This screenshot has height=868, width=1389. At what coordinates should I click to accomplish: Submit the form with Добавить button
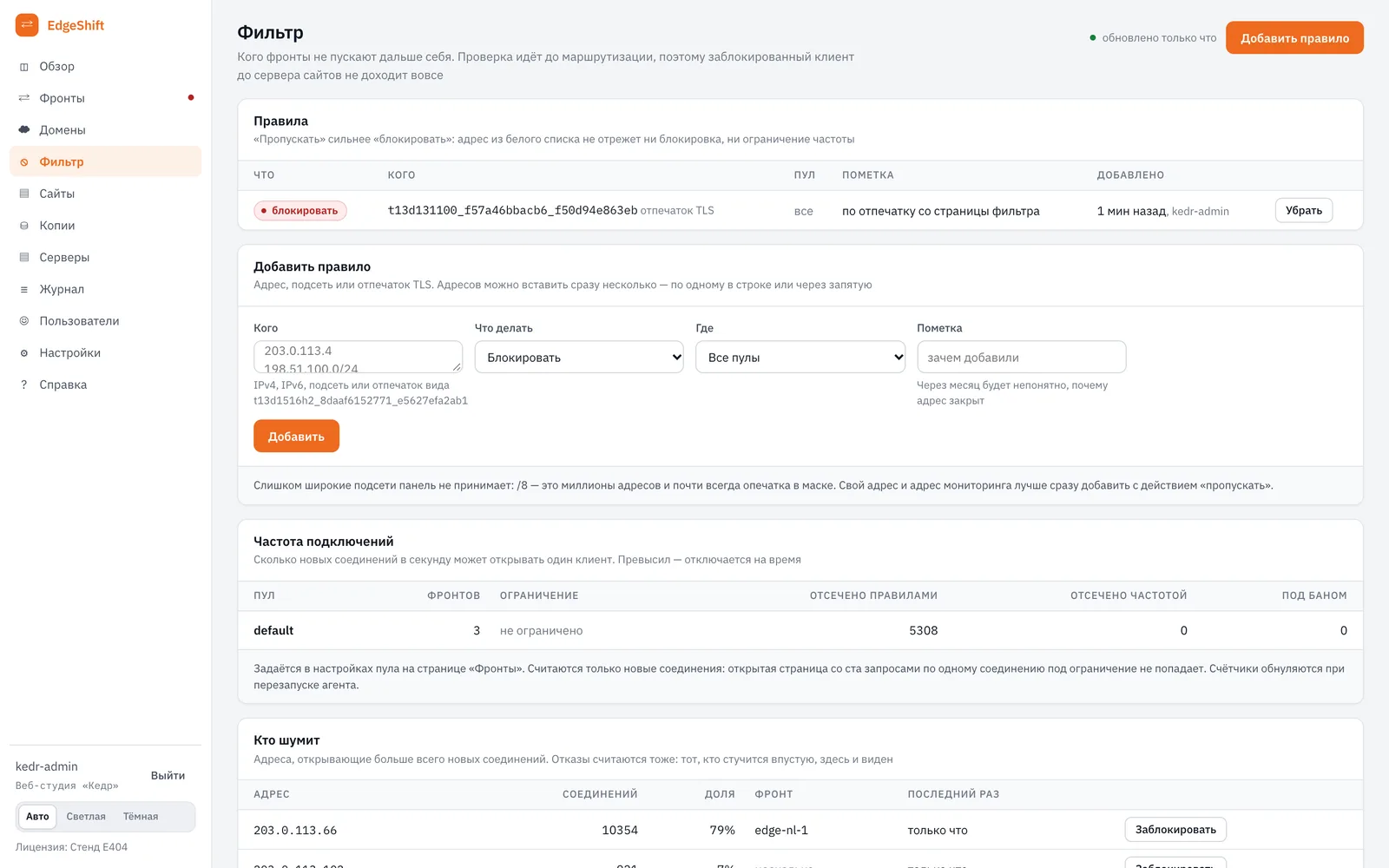pos(296,437)
